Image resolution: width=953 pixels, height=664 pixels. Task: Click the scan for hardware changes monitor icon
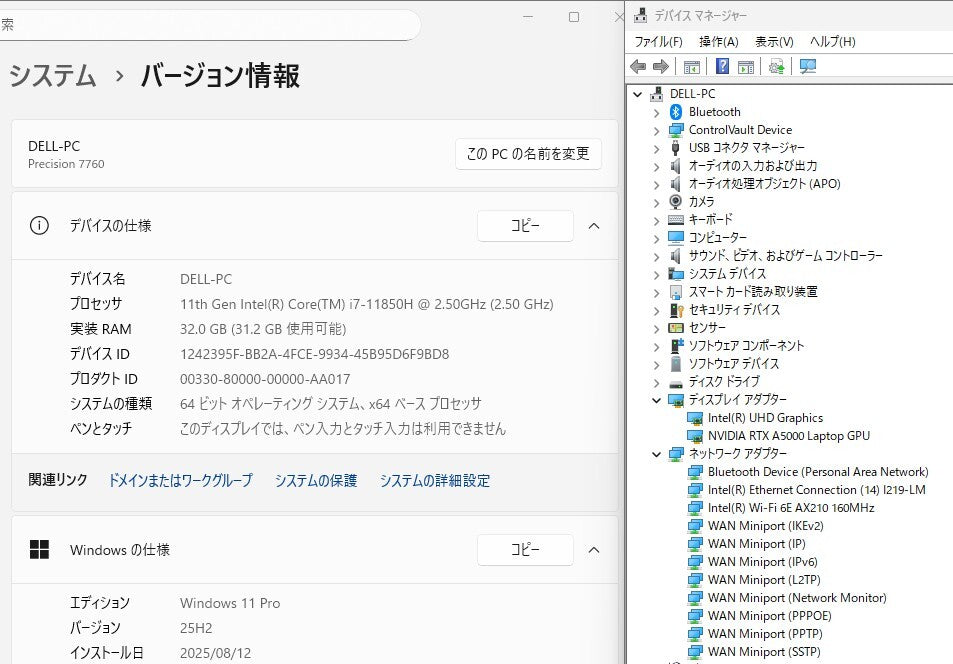coord(808,66)
